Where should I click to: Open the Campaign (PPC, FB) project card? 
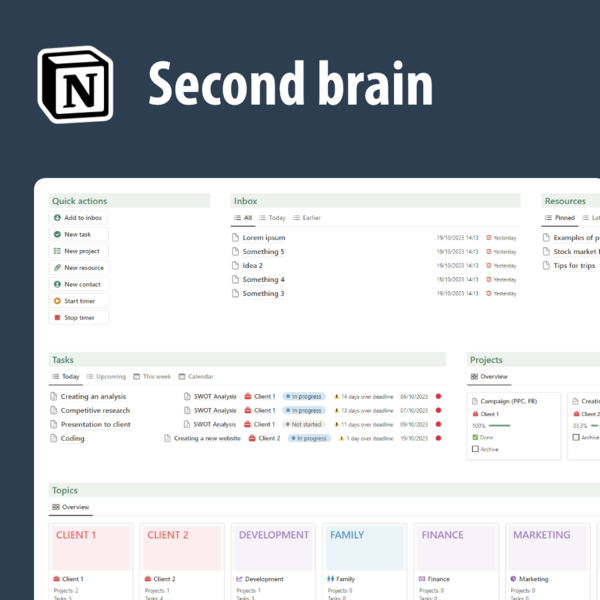click(514, 426)
